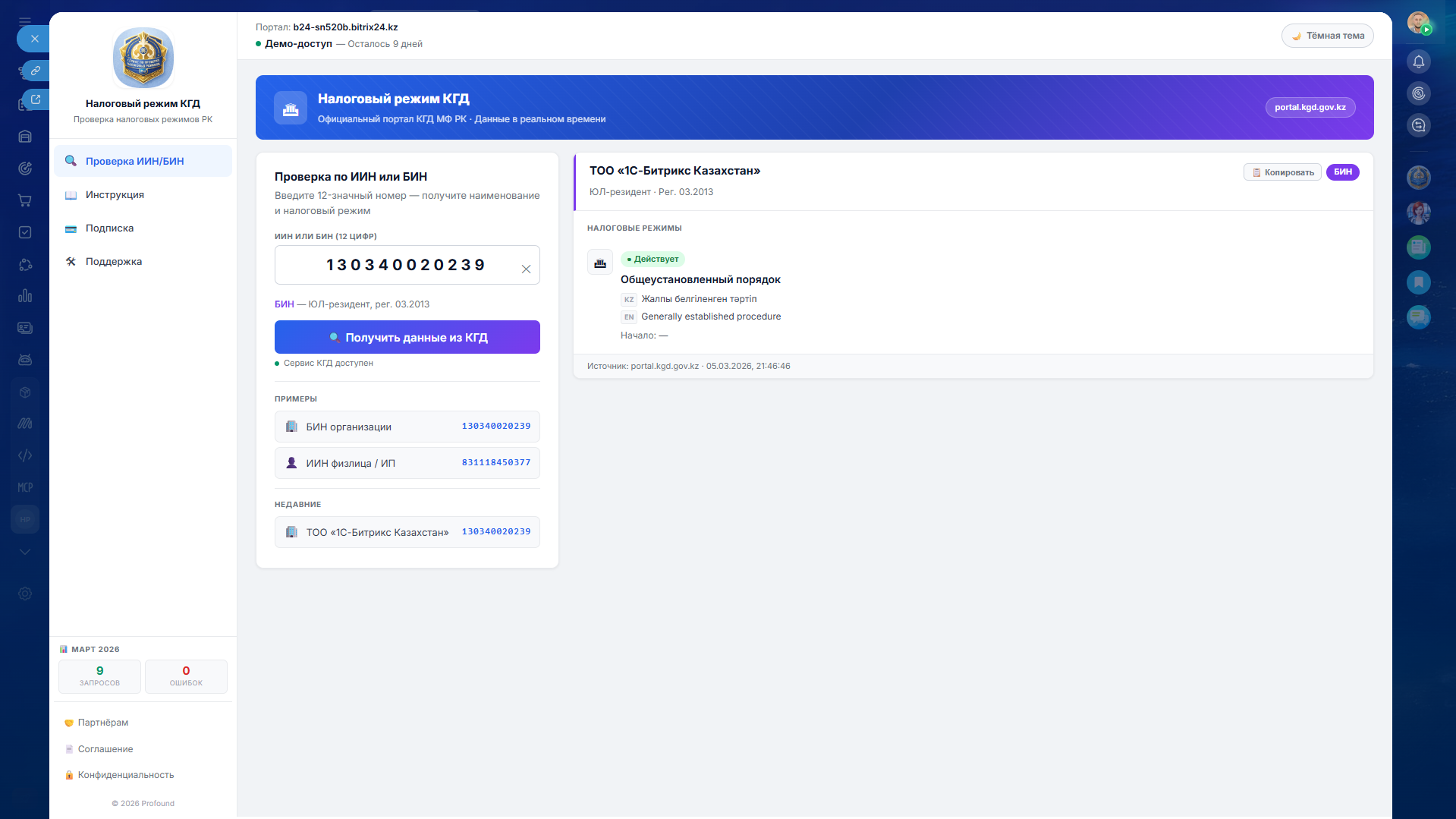This screenshot has width=1456, height=819.
Task: Open the hamburger menu at top left
Action: tap(25, 21)
